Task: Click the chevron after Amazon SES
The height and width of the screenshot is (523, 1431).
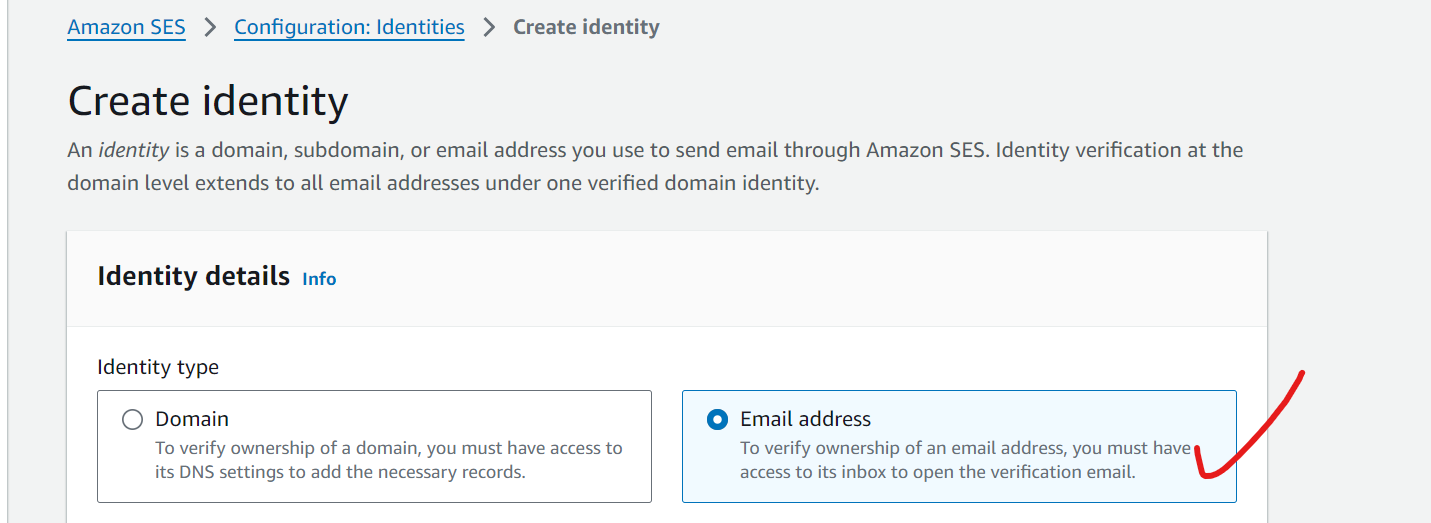Action: 210,27
